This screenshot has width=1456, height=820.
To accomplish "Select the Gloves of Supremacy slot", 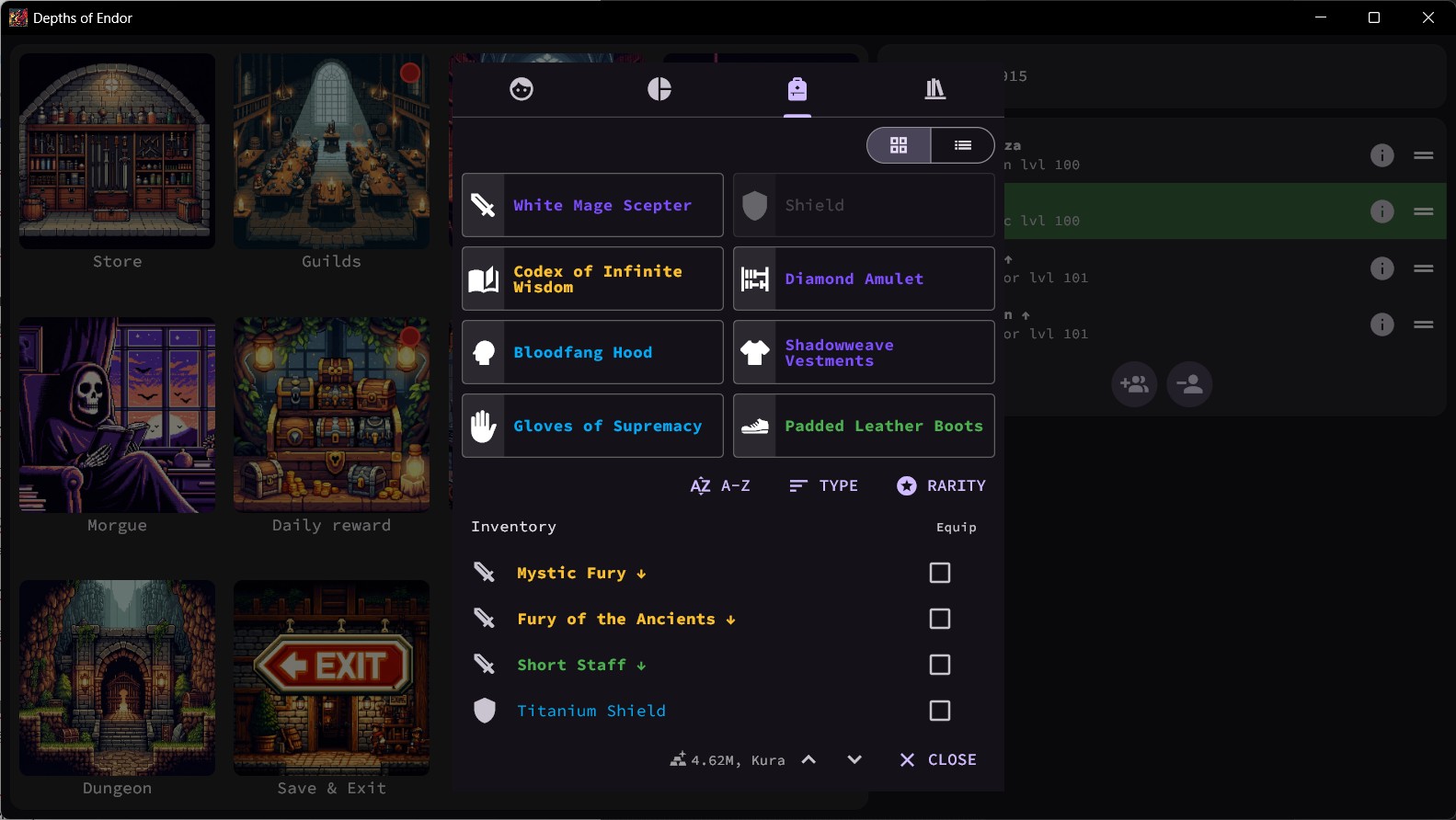I will click(x=592, y=426).
